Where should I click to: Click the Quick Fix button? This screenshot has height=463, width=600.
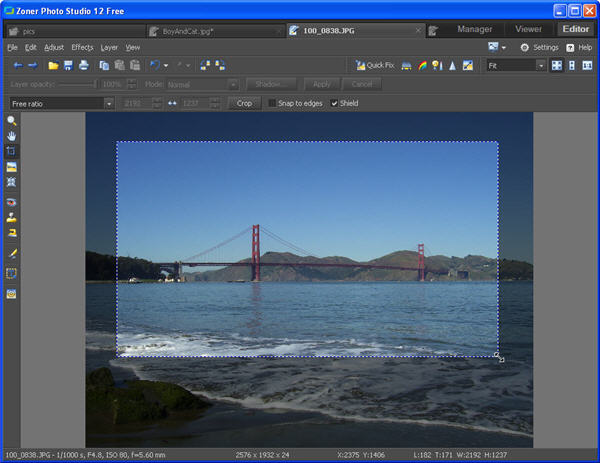tap(374, 65)
